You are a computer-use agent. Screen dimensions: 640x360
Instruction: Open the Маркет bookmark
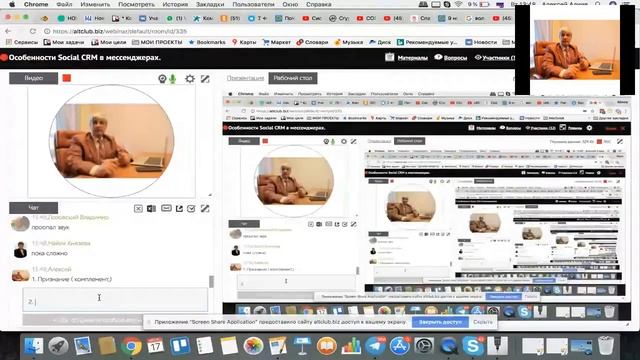coord(277,42)
